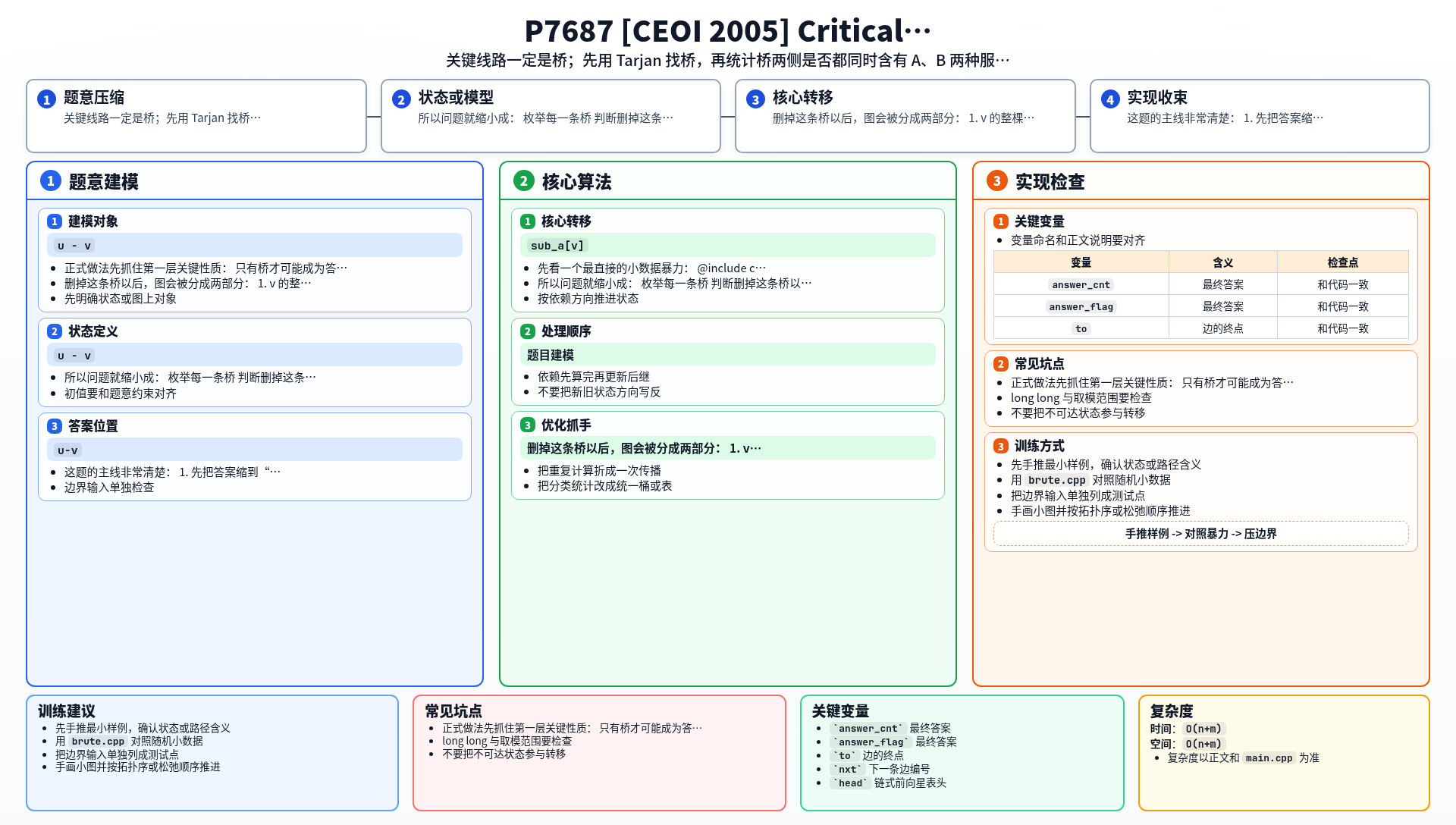
Task: Click 边的终点 in the table's to row
Action: [x=1222, y=328]
